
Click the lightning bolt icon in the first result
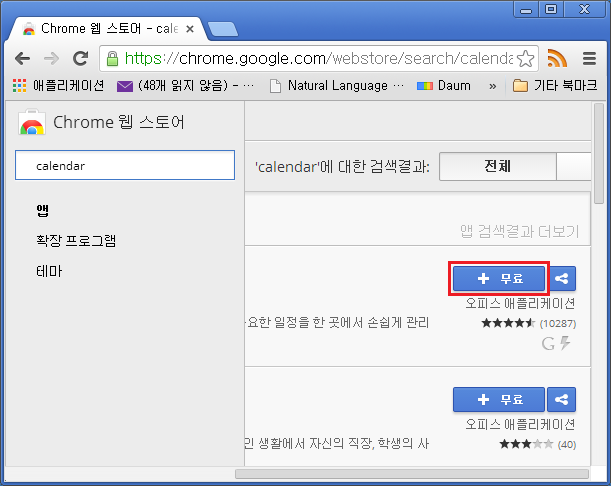tap(565, 343)
